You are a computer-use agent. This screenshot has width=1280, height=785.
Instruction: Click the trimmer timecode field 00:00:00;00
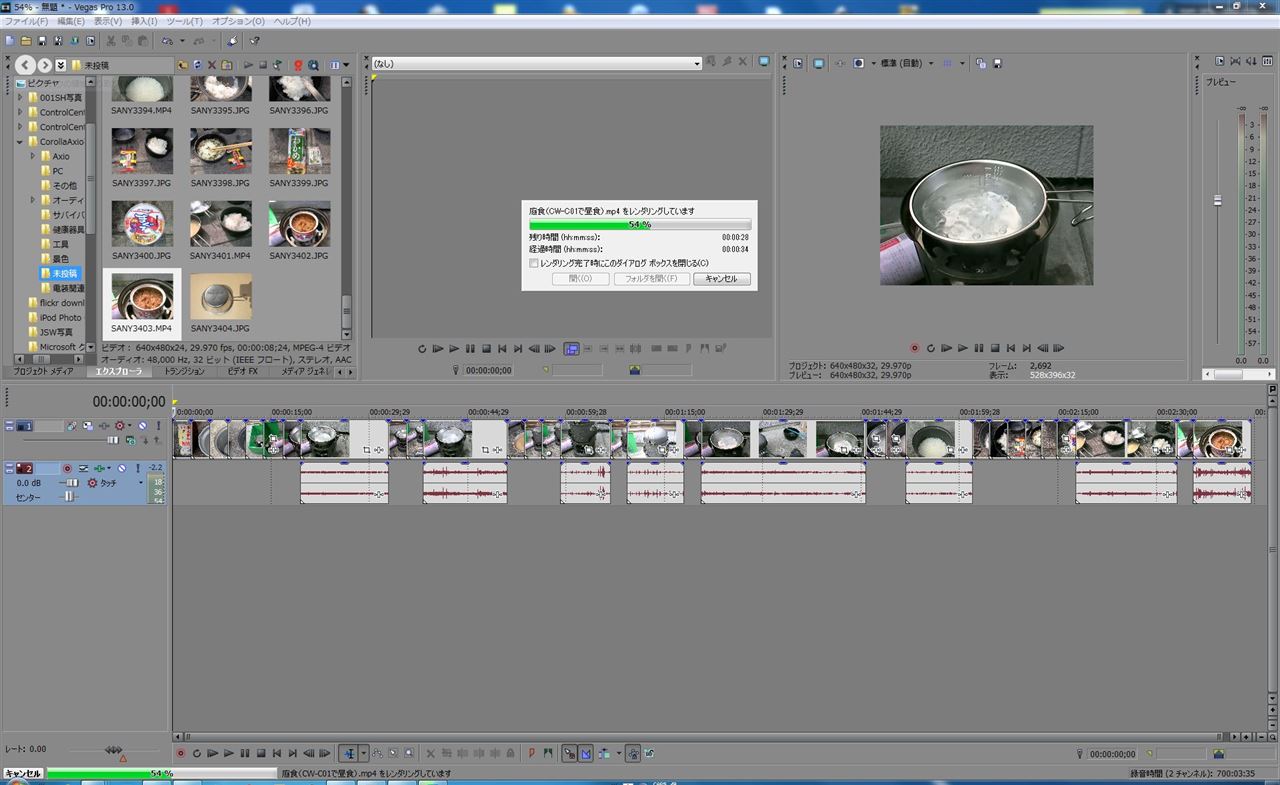tap(488, 370)
